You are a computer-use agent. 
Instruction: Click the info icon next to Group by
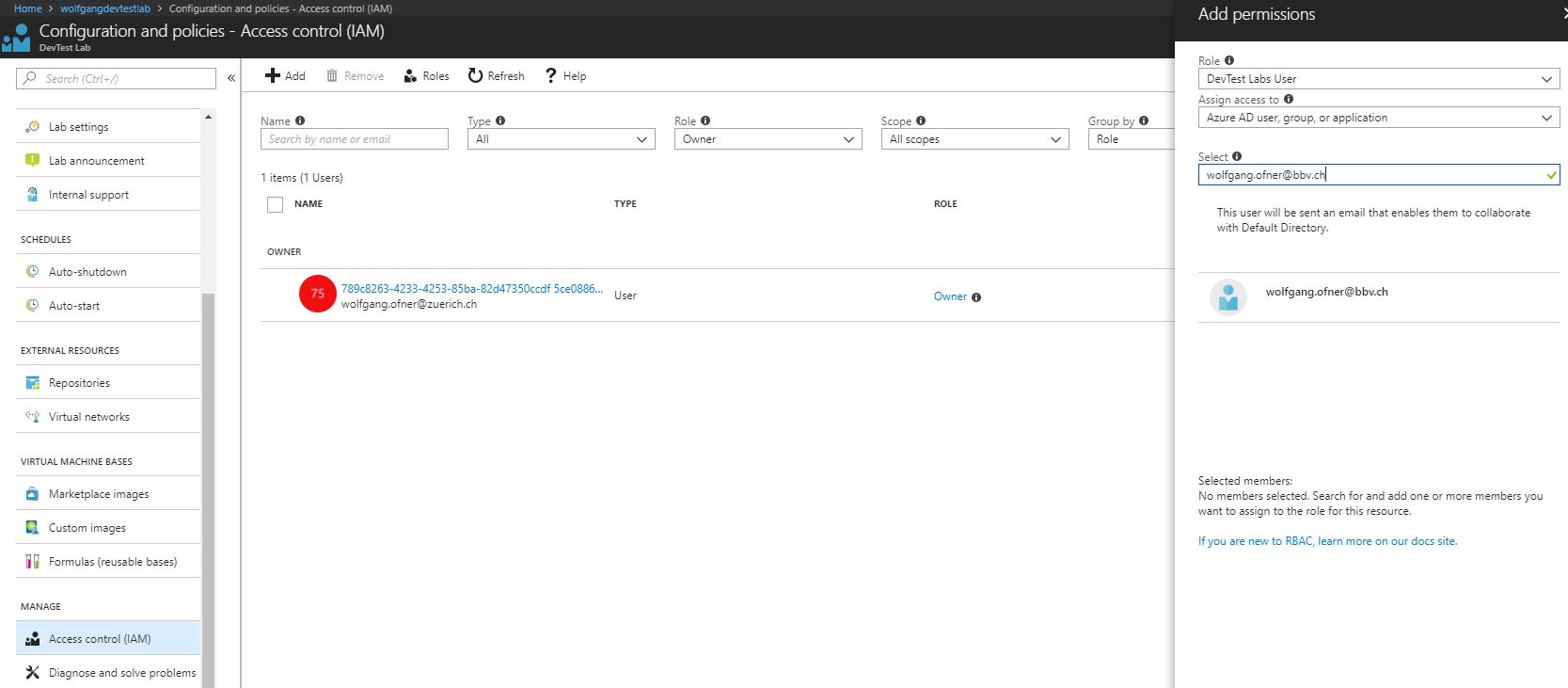click(x=1144, y=120)
